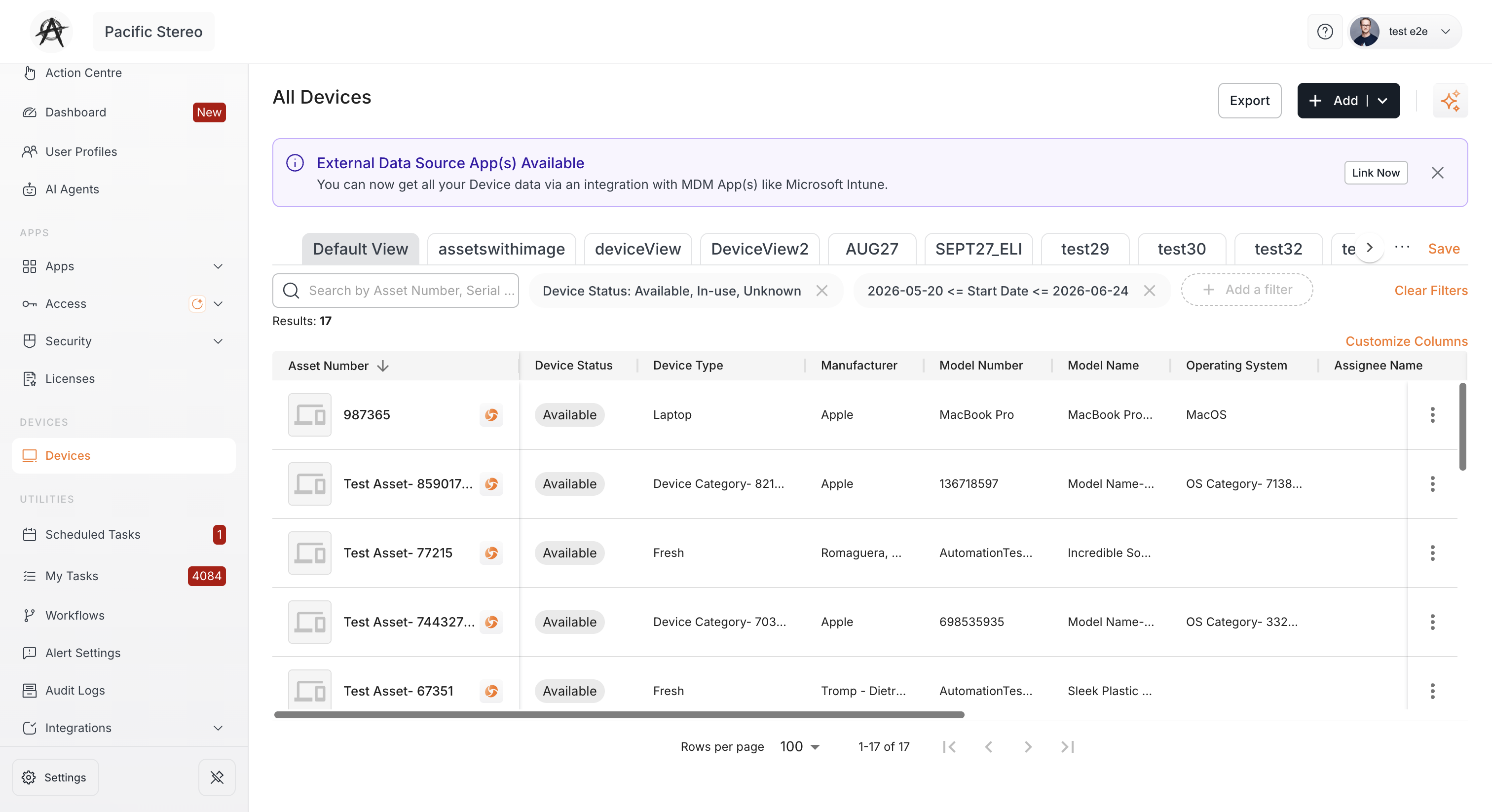Go to first page of results
Screen dimensions: 1492x812
pyautogui.click(x=949, y=747)
